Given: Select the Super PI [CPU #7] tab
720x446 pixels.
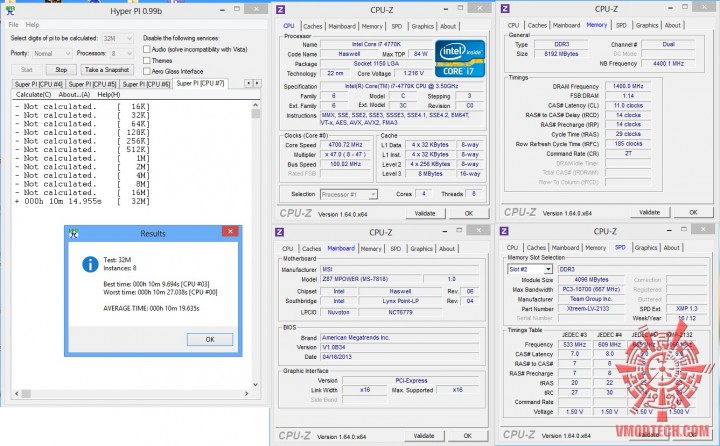Looking at the screenshot, I should (x=200, y=83).
